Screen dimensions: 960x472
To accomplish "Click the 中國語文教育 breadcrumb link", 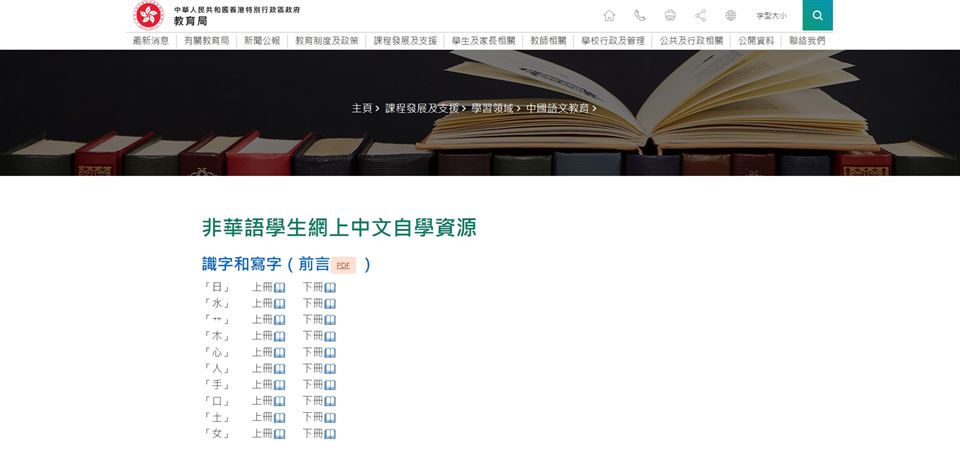I will tap(557, 108).
